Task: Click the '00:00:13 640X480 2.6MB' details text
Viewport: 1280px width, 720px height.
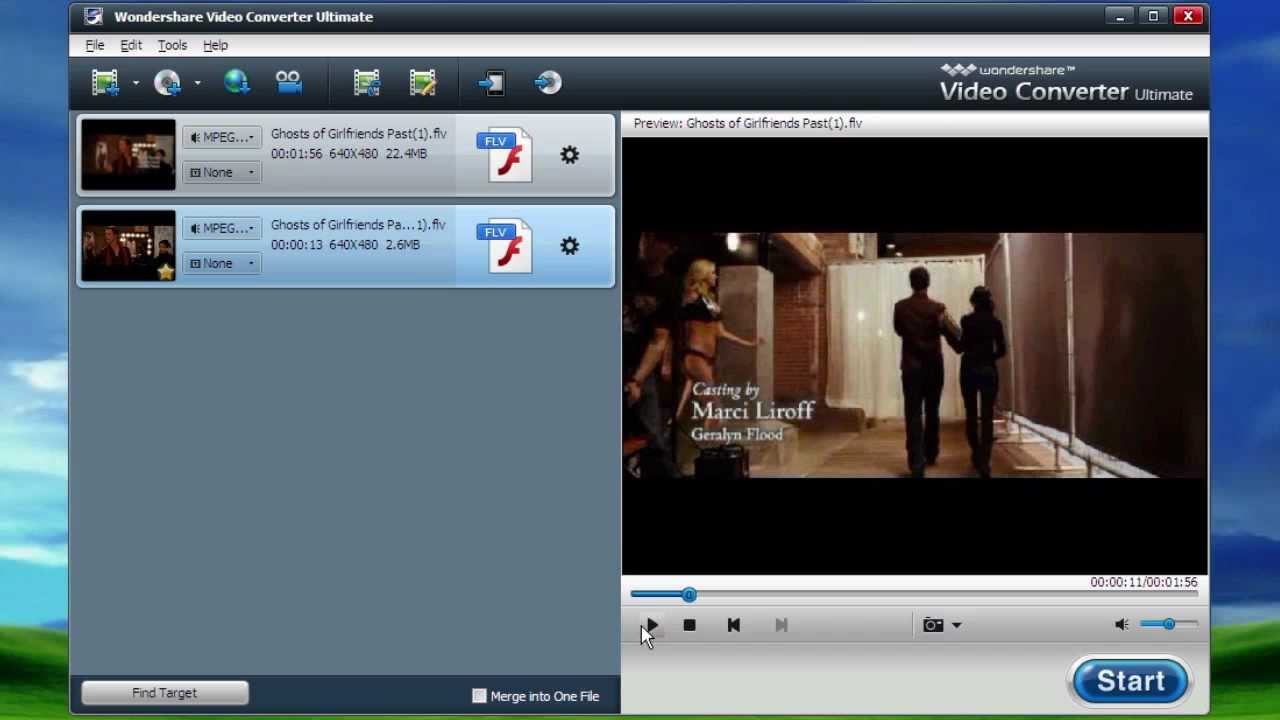Action: click(x=345, y=245)
